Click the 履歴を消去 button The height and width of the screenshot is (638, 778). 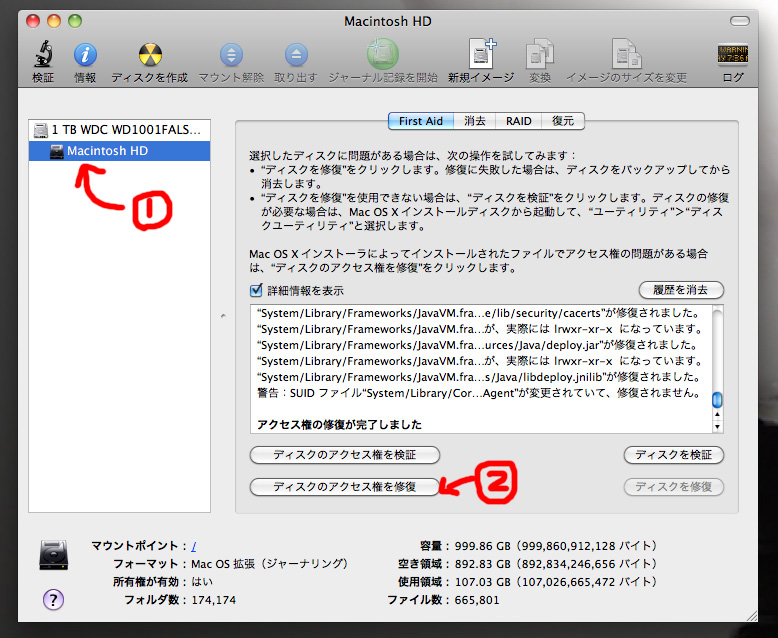[681, 290]
